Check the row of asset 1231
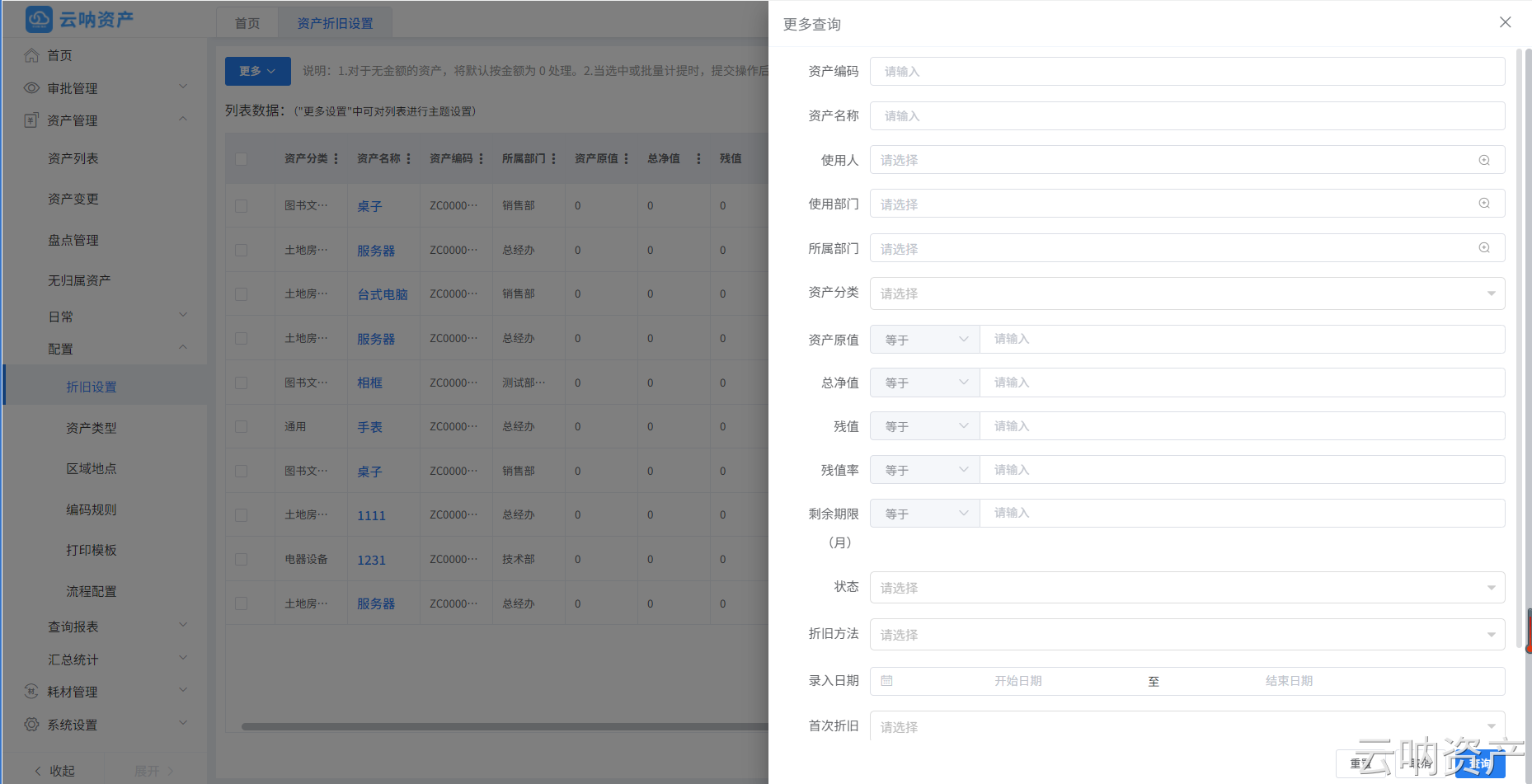Image resolution: width=1532 pixels, height=784 pixels. click(x=241, y=560)
